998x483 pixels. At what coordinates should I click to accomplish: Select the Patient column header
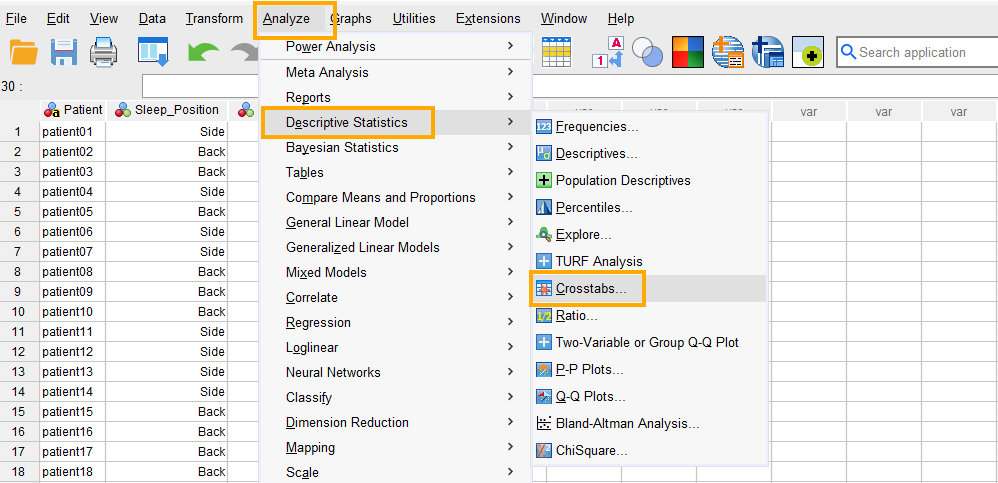coord(73,110)
